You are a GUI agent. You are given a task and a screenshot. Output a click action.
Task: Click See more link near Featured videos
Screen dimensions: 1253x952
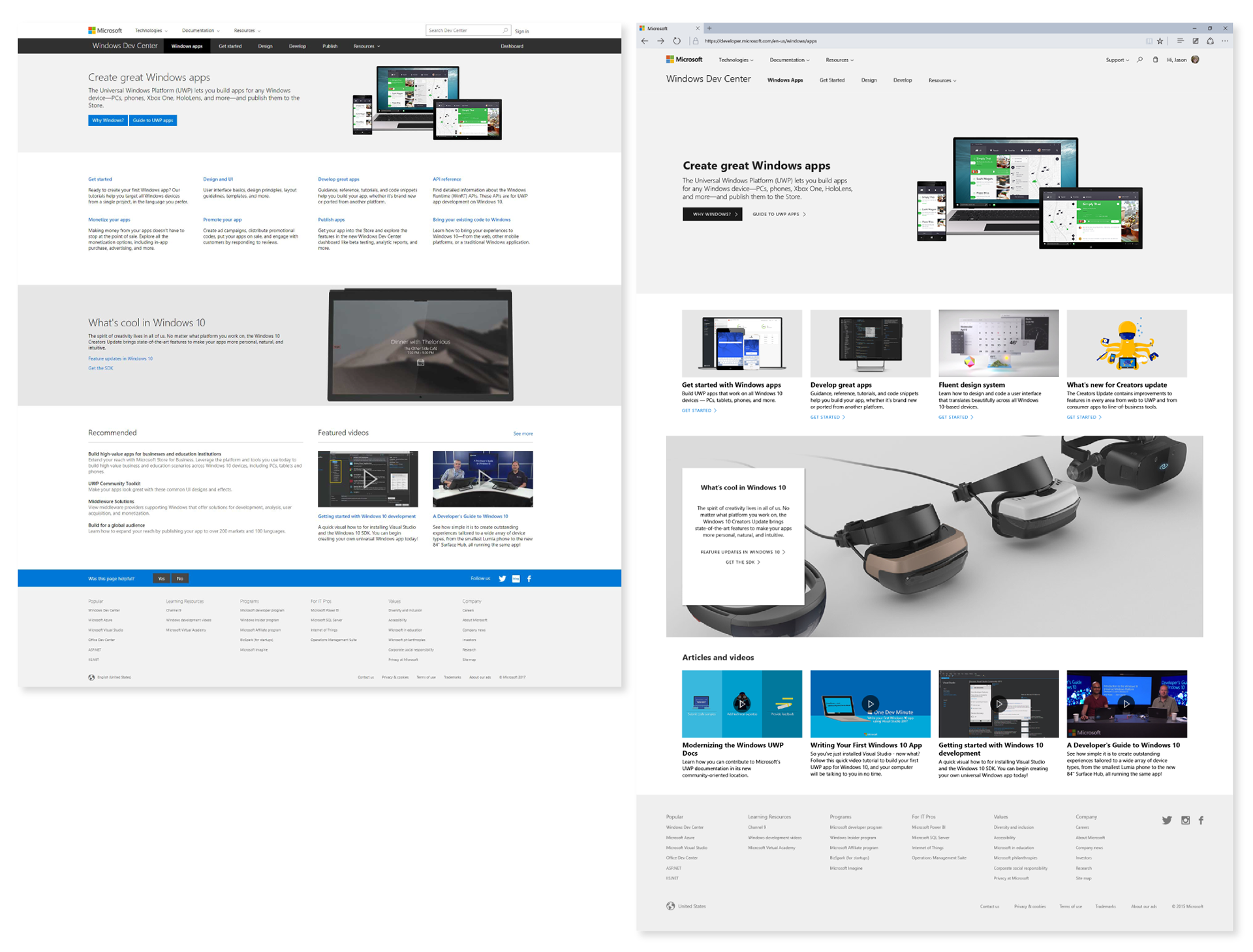point(523,434)
